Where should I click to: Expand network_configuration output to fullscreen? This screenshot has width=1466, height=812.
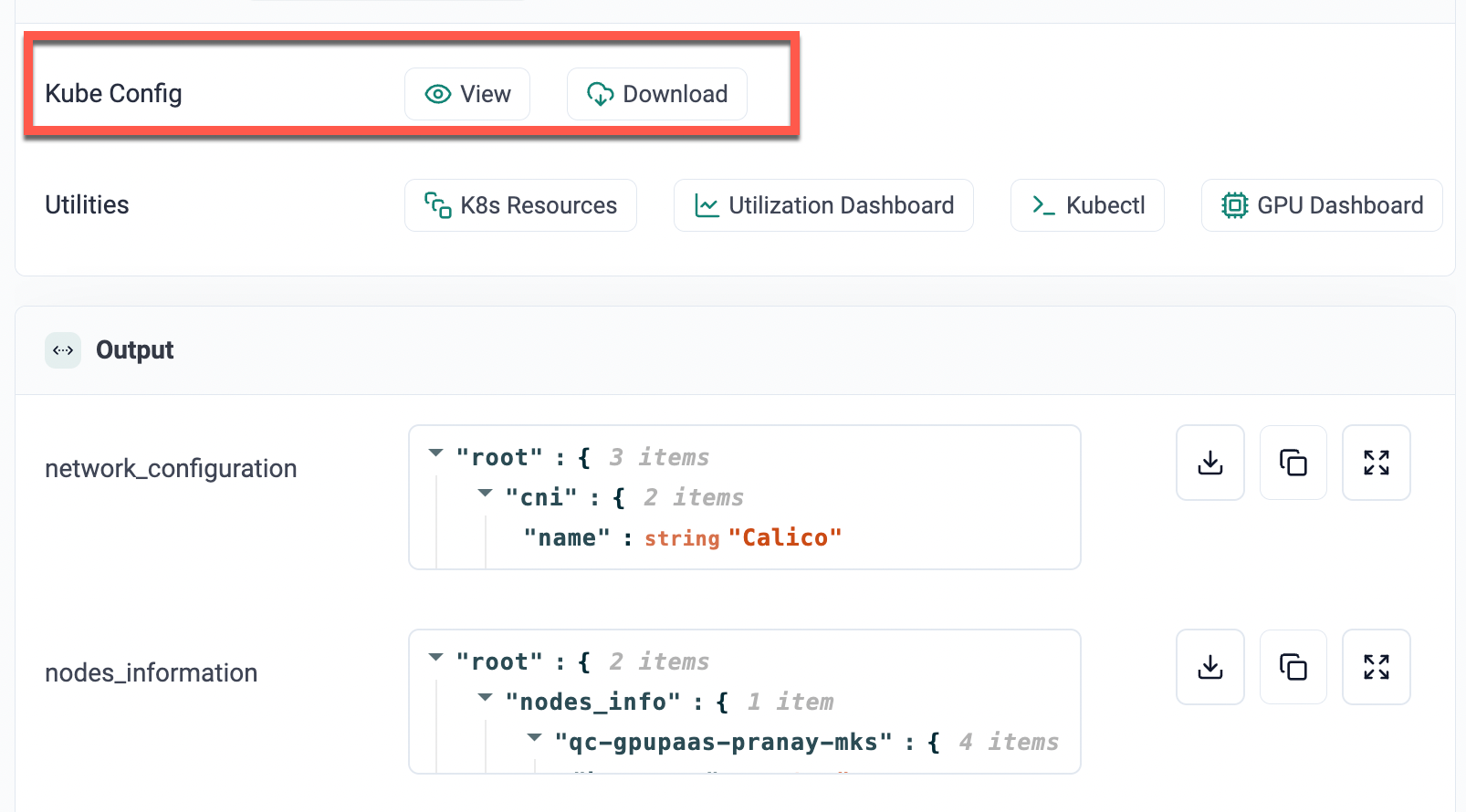click(1376, 463)
